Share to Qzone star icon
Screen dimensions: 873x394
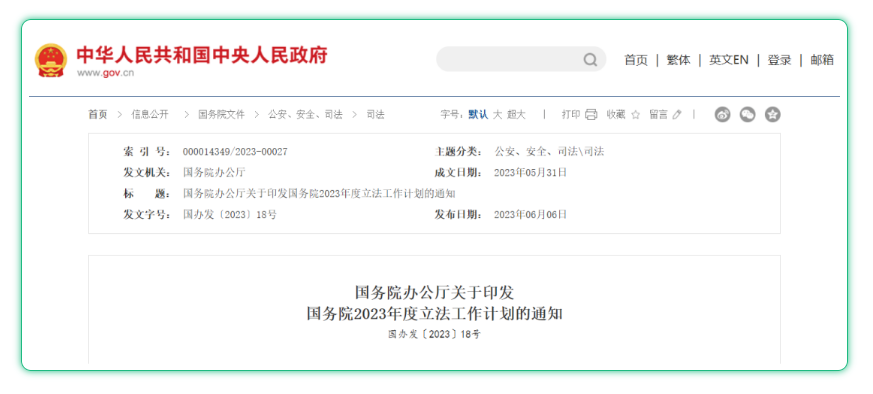tap(773, 115)
